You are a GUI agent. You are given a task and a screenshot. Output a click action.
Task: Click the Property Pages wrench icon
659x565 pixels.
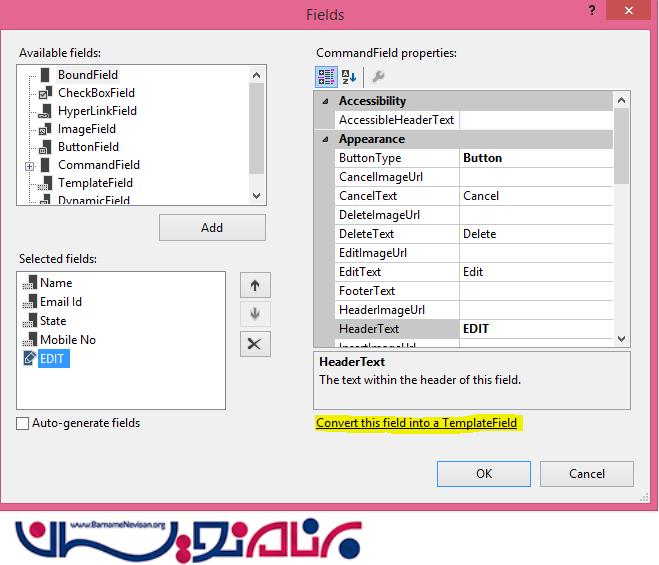(x=377, y=77)
